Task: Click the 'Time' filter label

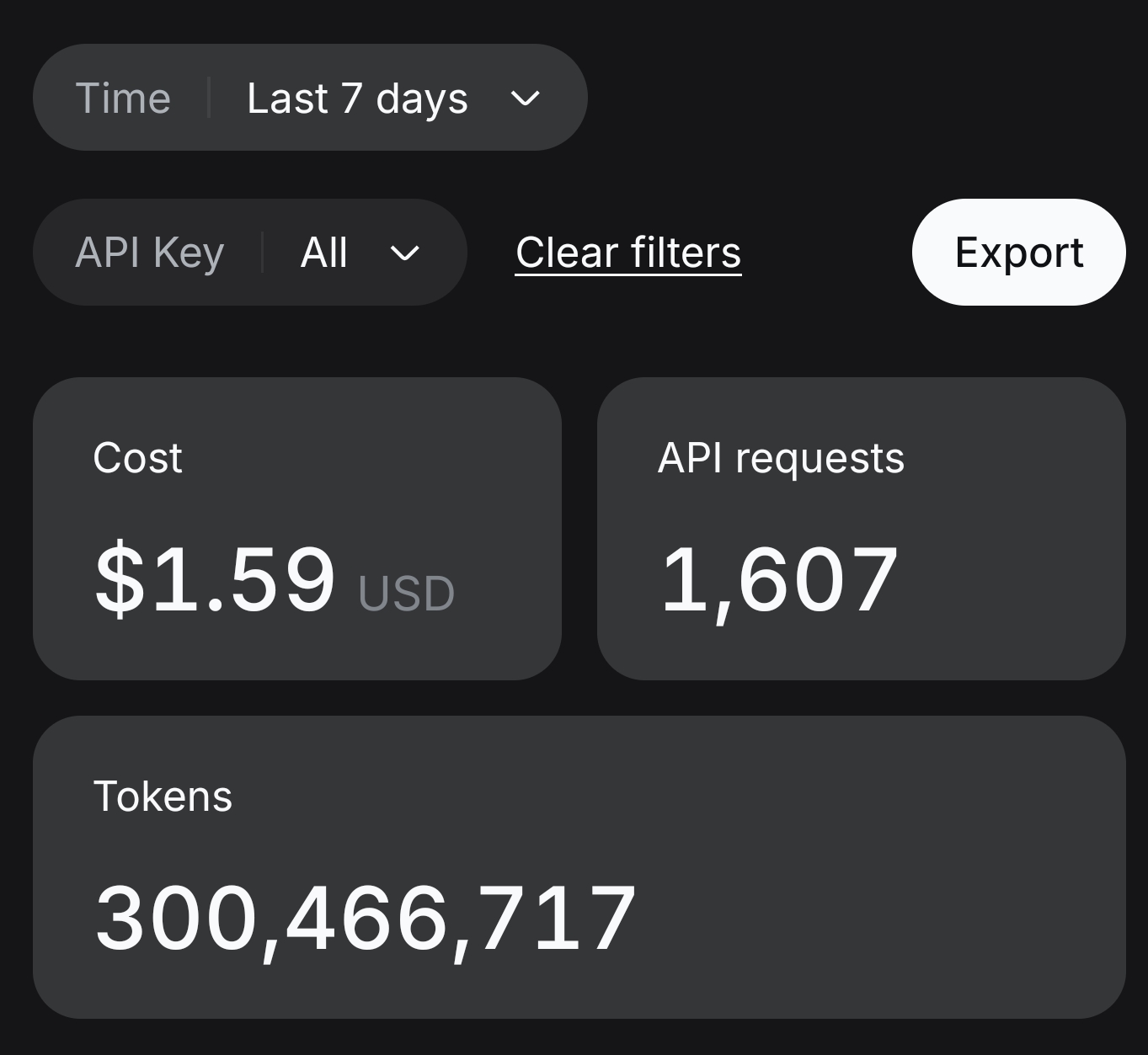Action: tap(123, 99)
